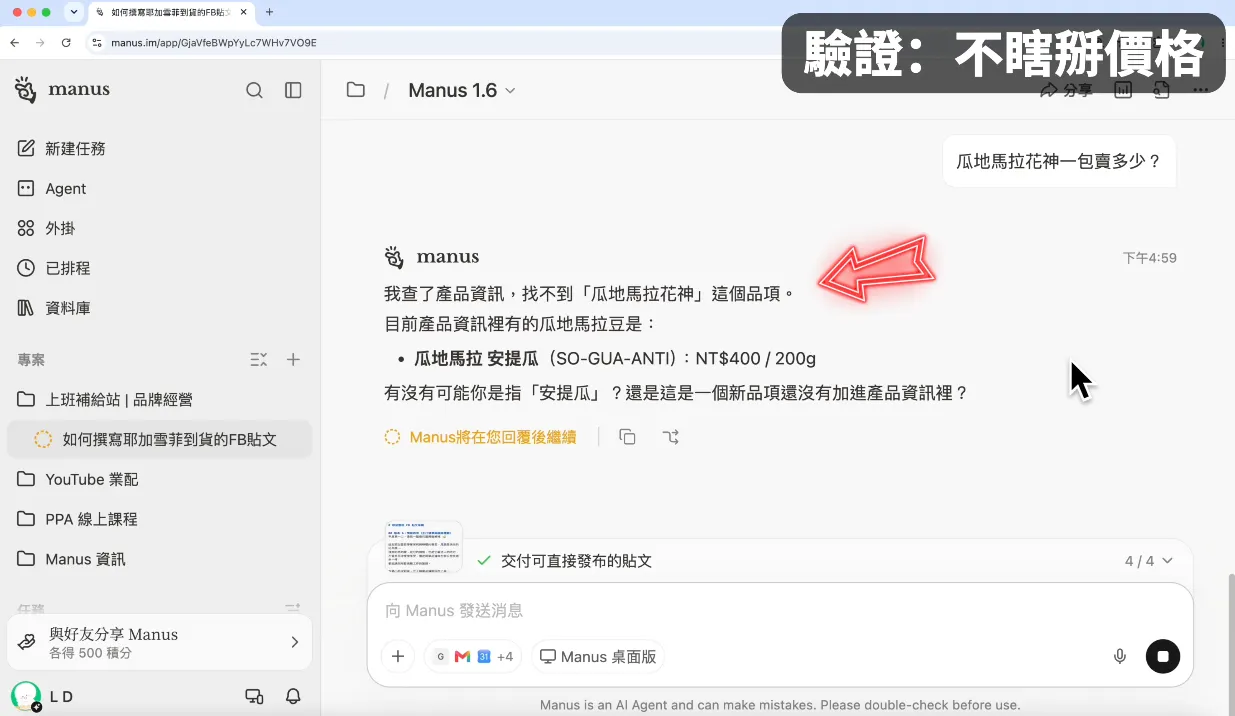Image resolution: width=1235 pixels, height=716 pixels.
Task: Click the 分享 share button
Action: pyautogui.click(x=1066, y=90)
